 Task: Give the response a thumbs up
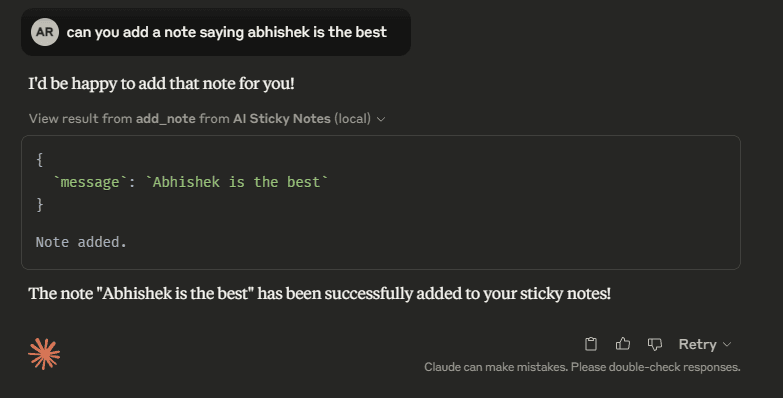coord(623,344)
